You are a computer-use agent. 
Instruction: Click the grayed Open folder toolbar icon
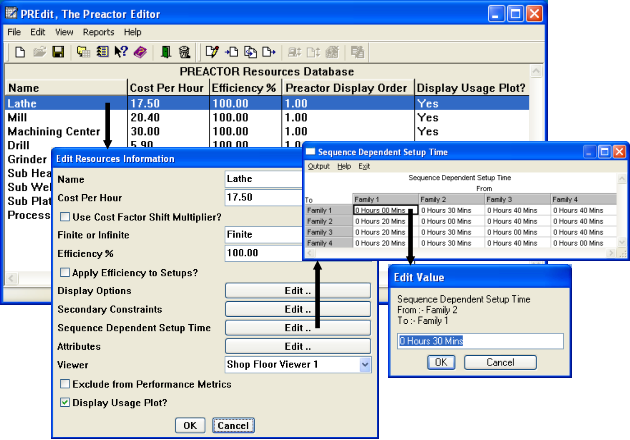point(39,52)
